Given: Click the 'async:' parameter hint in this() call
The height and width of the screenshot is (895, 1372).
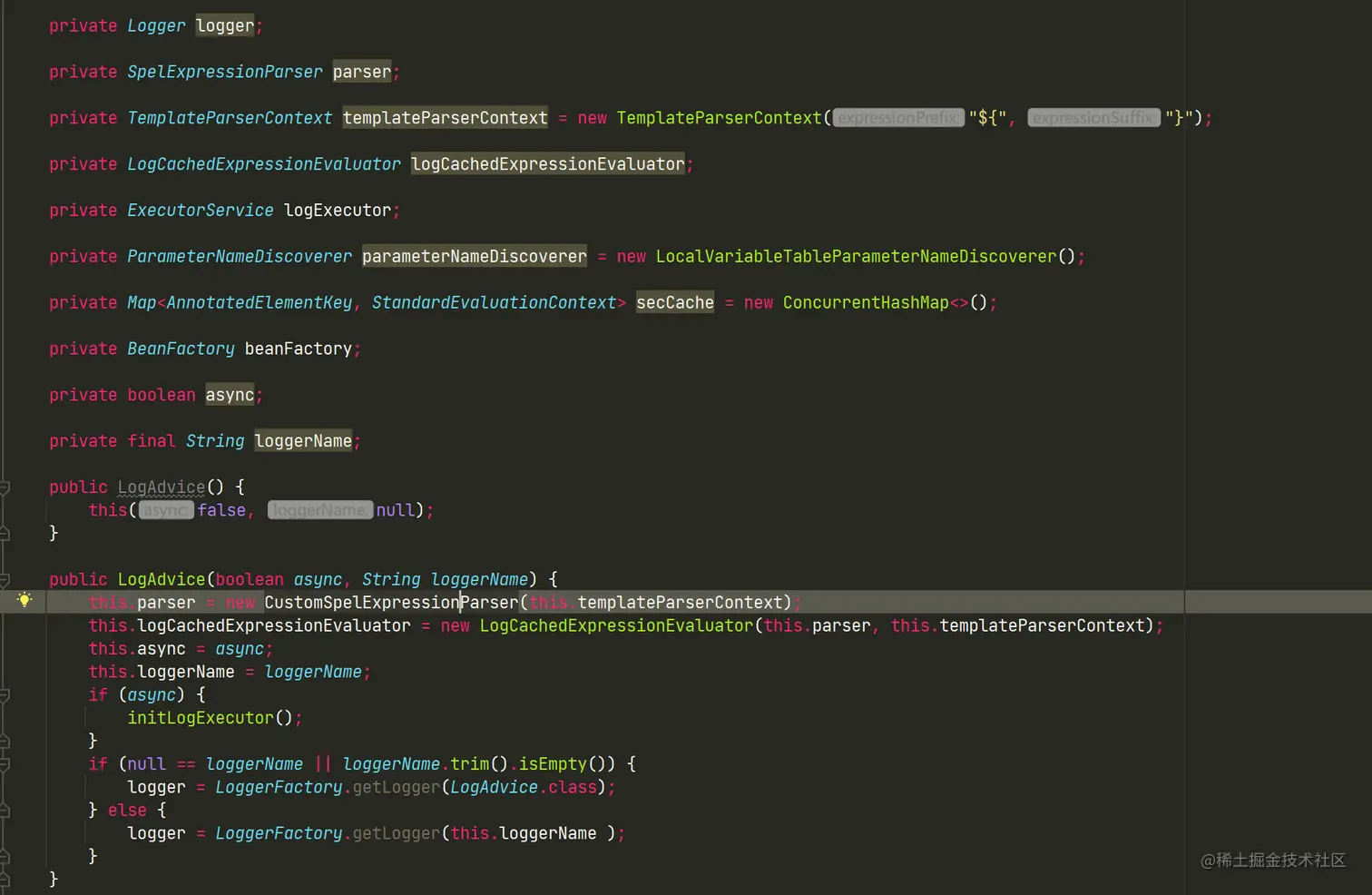Looking at the screenshot, I should (x=165, y=510).
